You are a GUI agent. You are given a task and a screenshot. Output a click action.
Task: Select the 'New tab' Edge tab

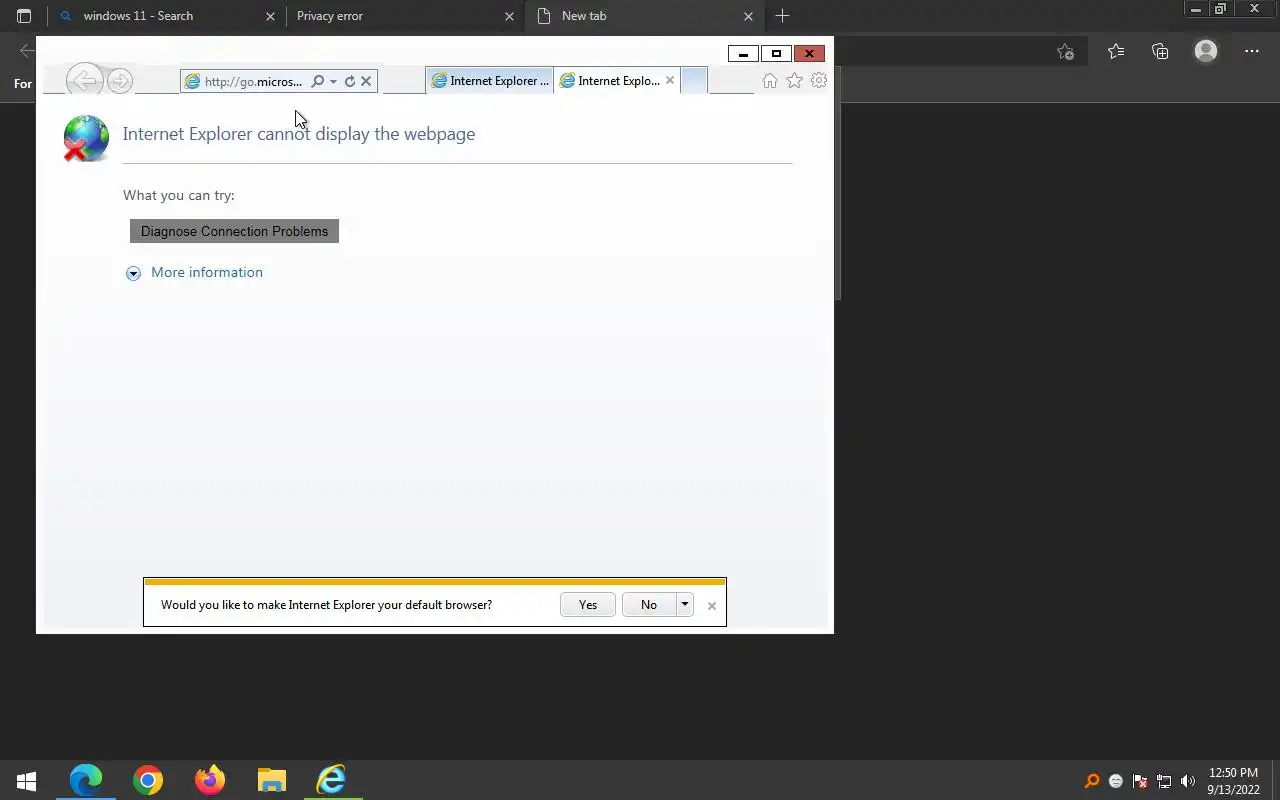pyautogui.click(x=645, y=16)
